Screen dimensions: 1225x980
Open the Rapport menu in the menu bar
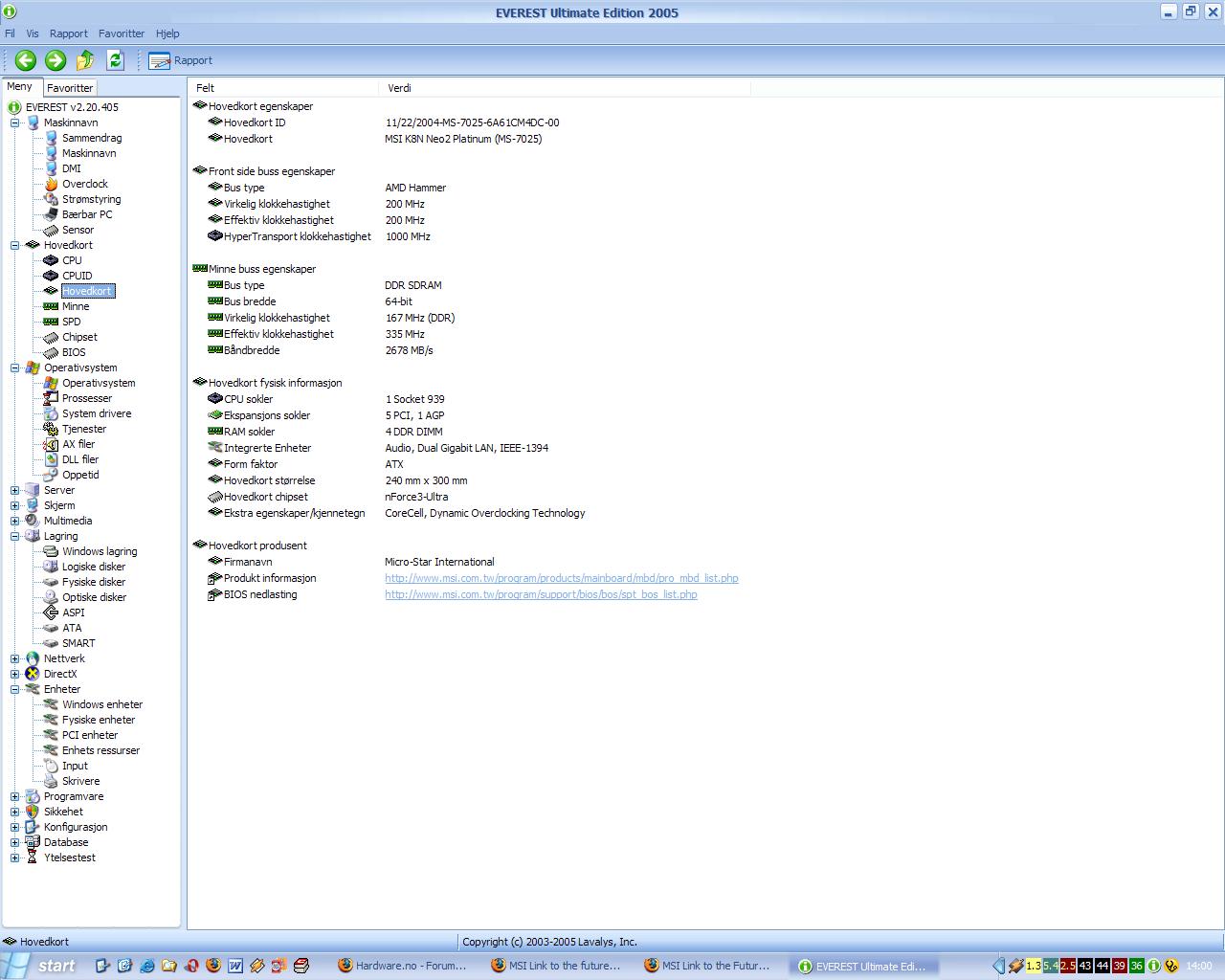click(69, 33)
